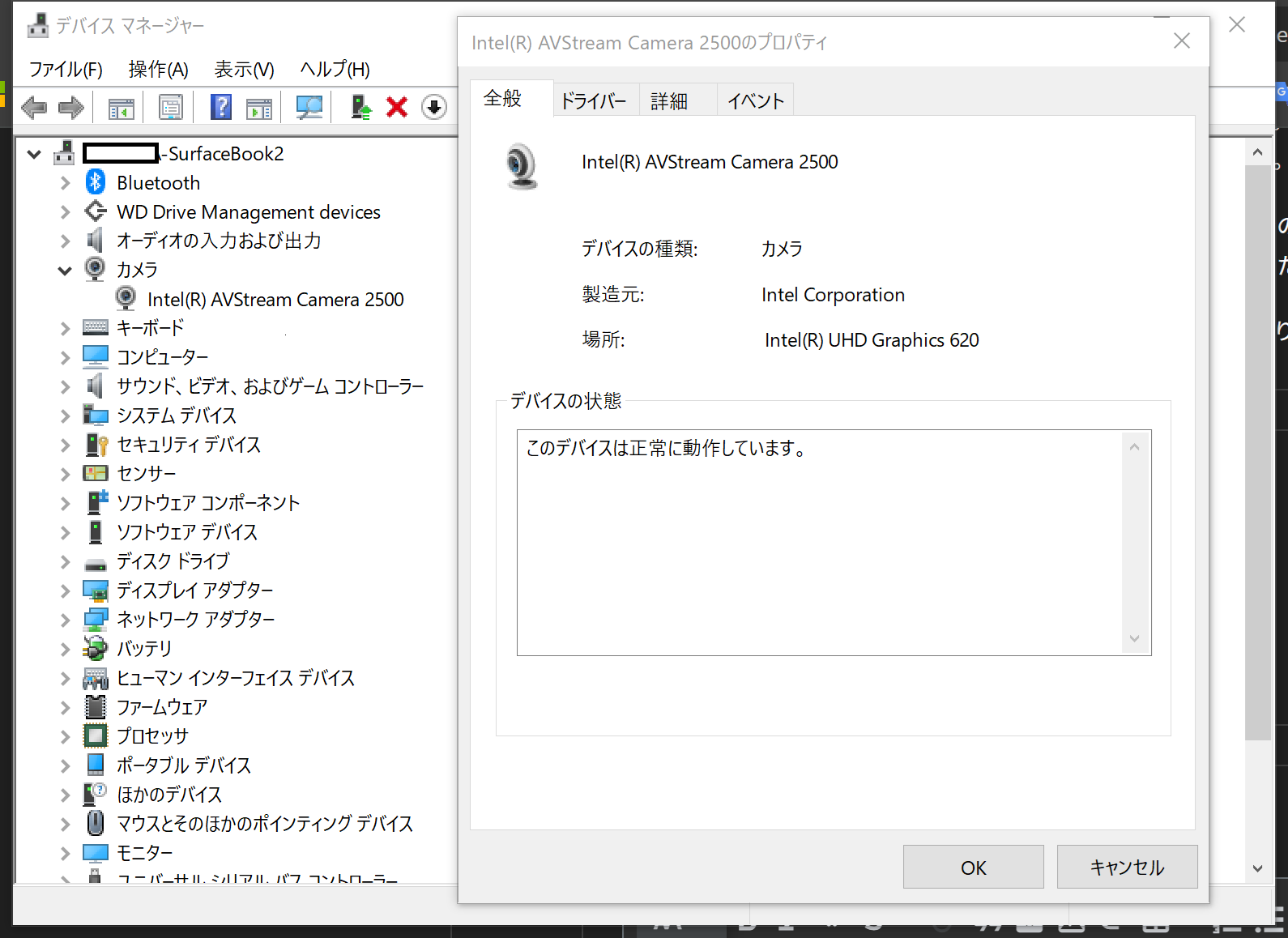Screen dimensions: 1288x938
Task: Switch to the ドライバー tab
Action: (594, 101)
